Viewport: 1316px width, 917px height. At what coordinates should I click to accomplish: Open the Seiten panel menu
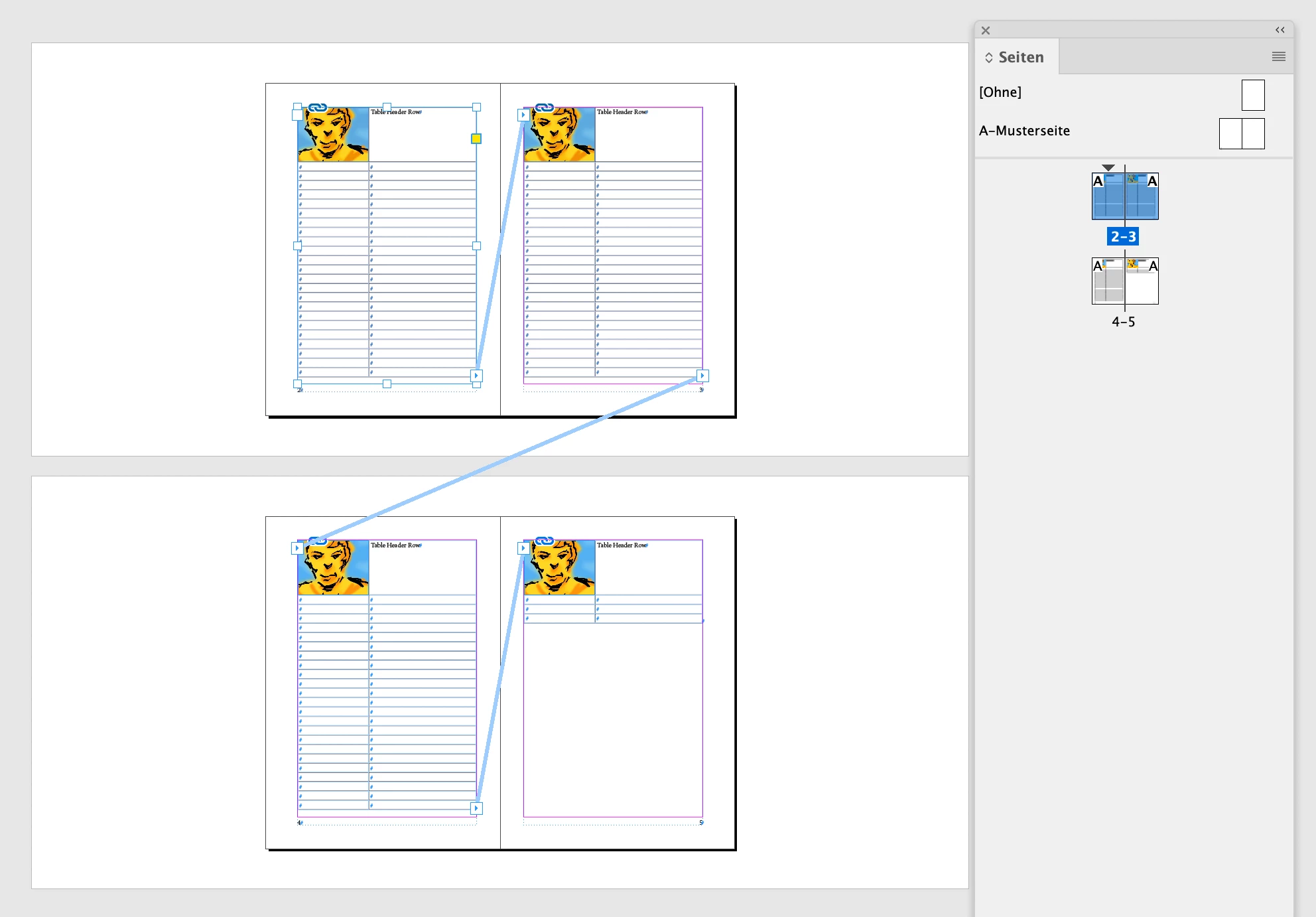(1278, 57)
